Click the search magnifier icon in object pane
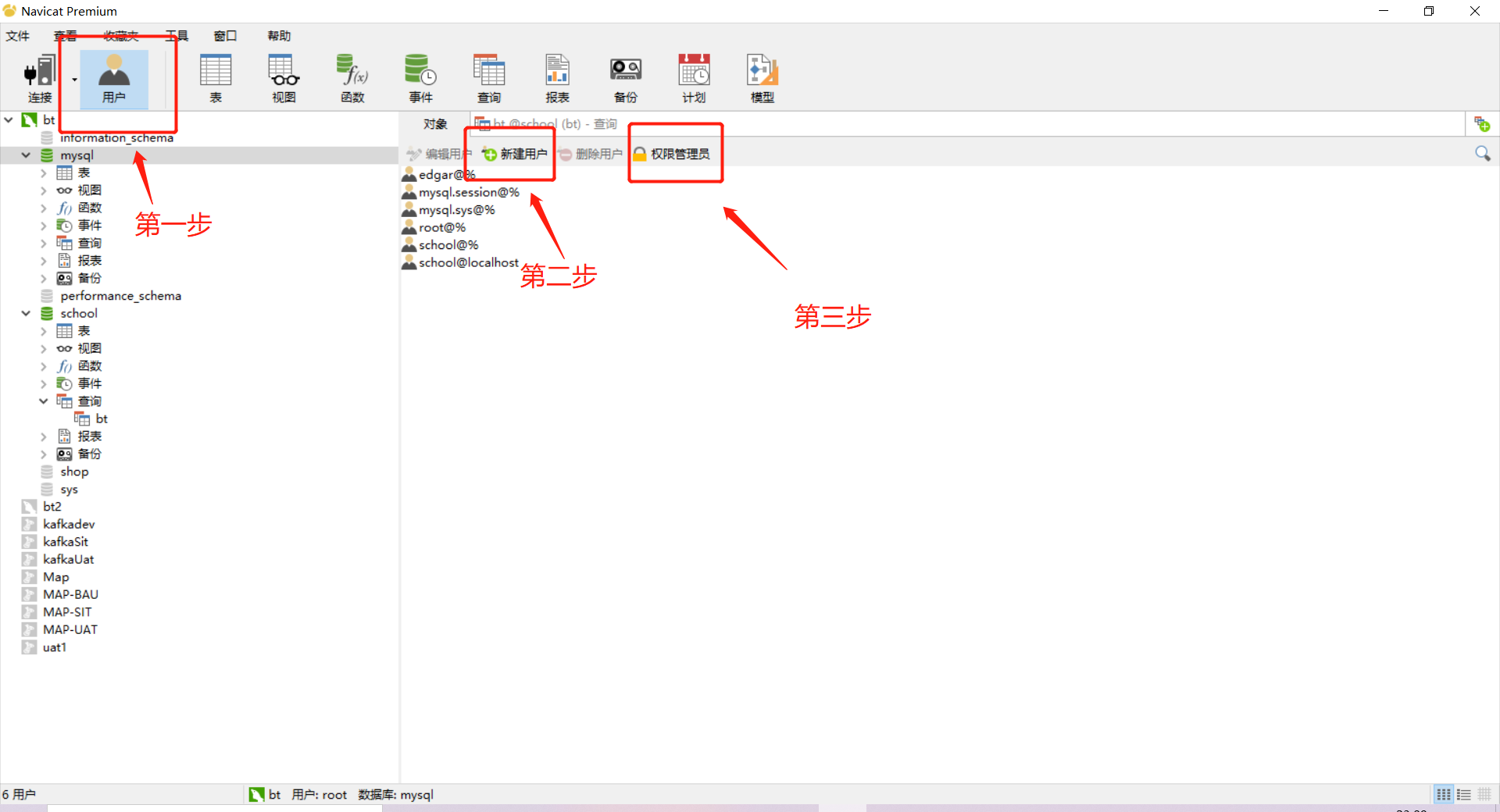 (x=1482, y=154)
